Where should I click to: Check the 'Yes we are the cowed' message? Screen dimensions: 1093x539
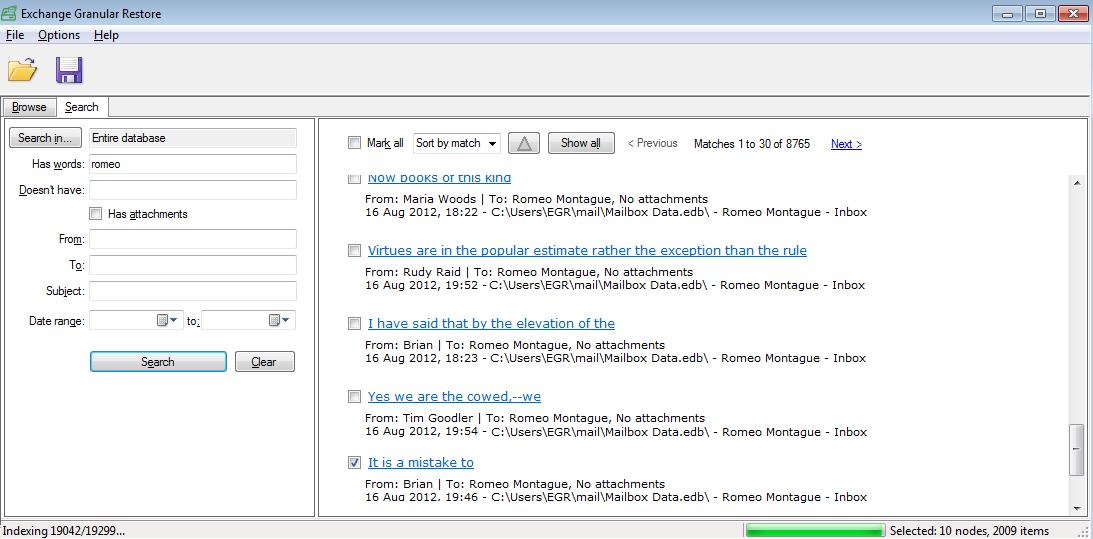pyautogui.click(x=354, y=397)
